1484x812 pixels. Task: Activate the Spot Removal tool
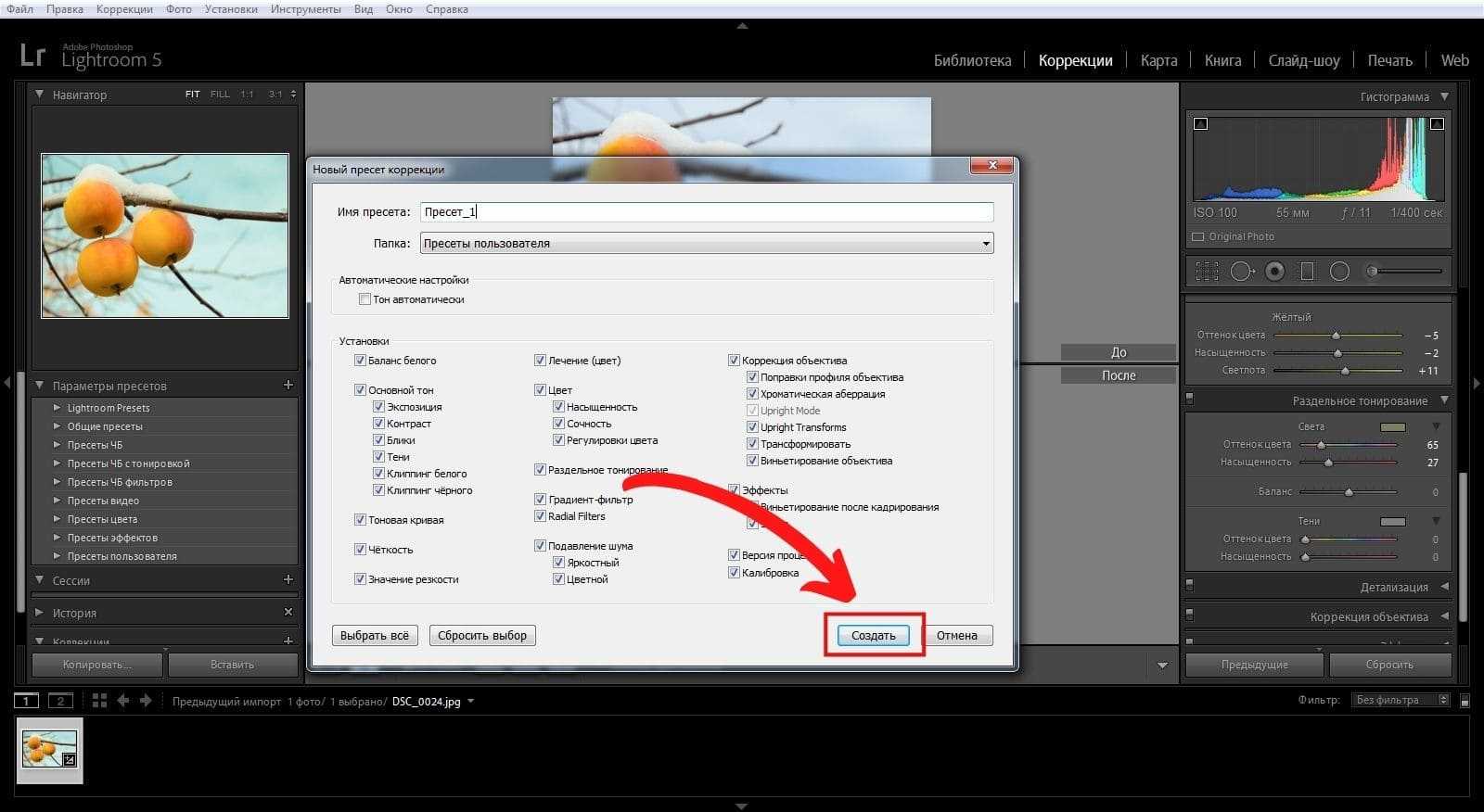(x=1241, y=272)
